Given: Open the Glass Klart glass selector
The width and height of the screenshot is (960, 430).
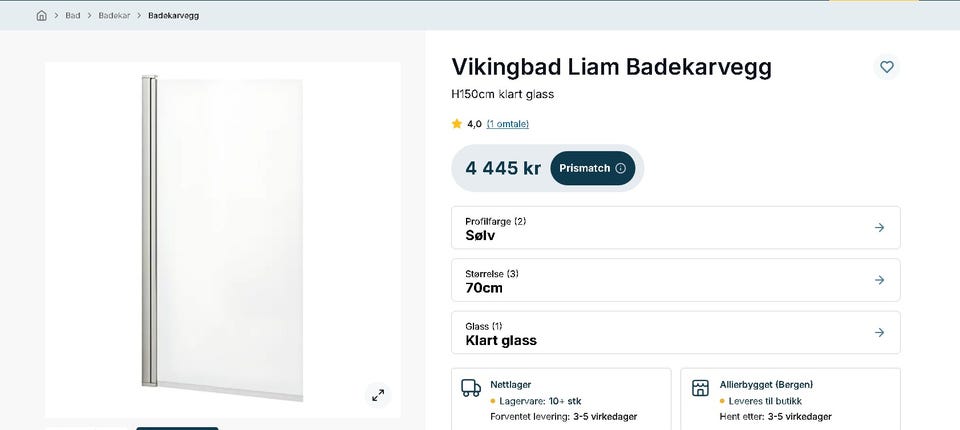Looking at the screenshot, I should (x=676, y=333).
